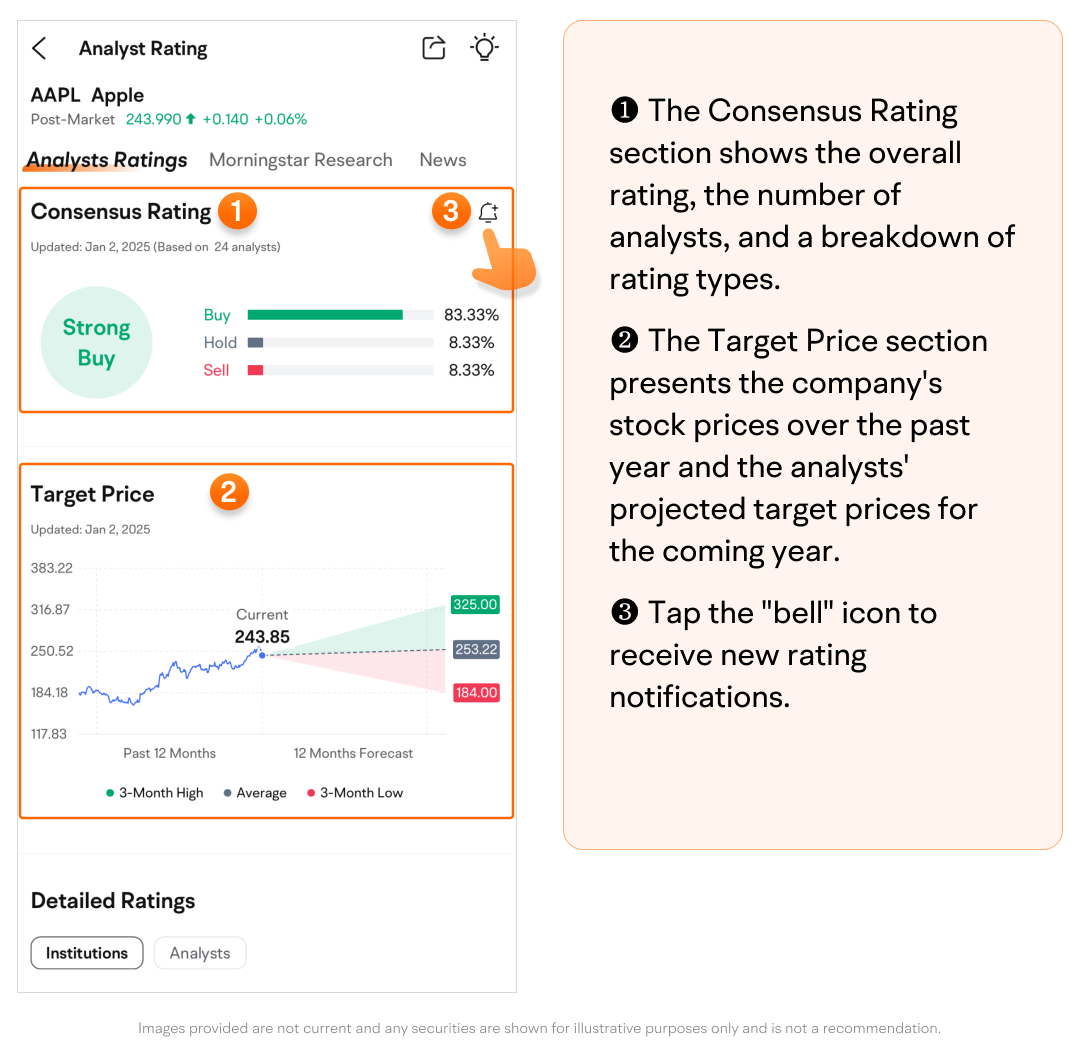Select the Analysts filter button

pos(200,953)
